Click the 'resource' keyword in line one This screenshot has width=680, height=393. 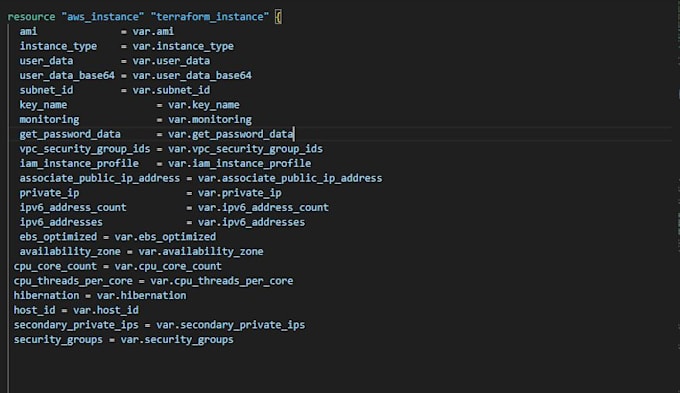[31, 17]
